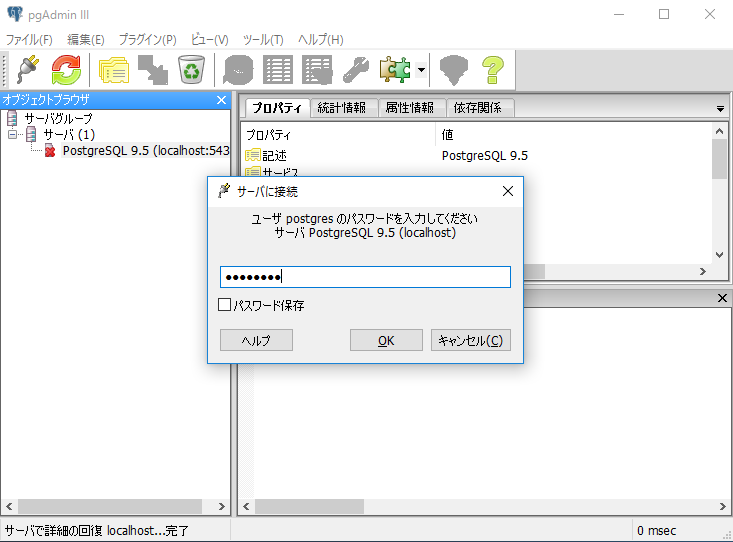Click the guru hint icon
Viewport: 733px width, 542px height.
[x=453, y=70]
